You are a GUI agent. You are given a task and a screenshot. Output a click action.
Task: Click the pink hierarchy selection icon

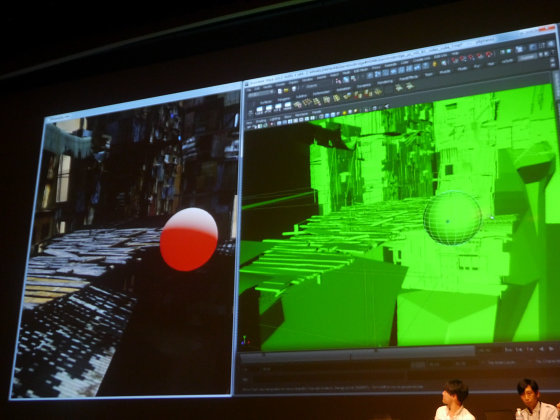pos(338,81)
